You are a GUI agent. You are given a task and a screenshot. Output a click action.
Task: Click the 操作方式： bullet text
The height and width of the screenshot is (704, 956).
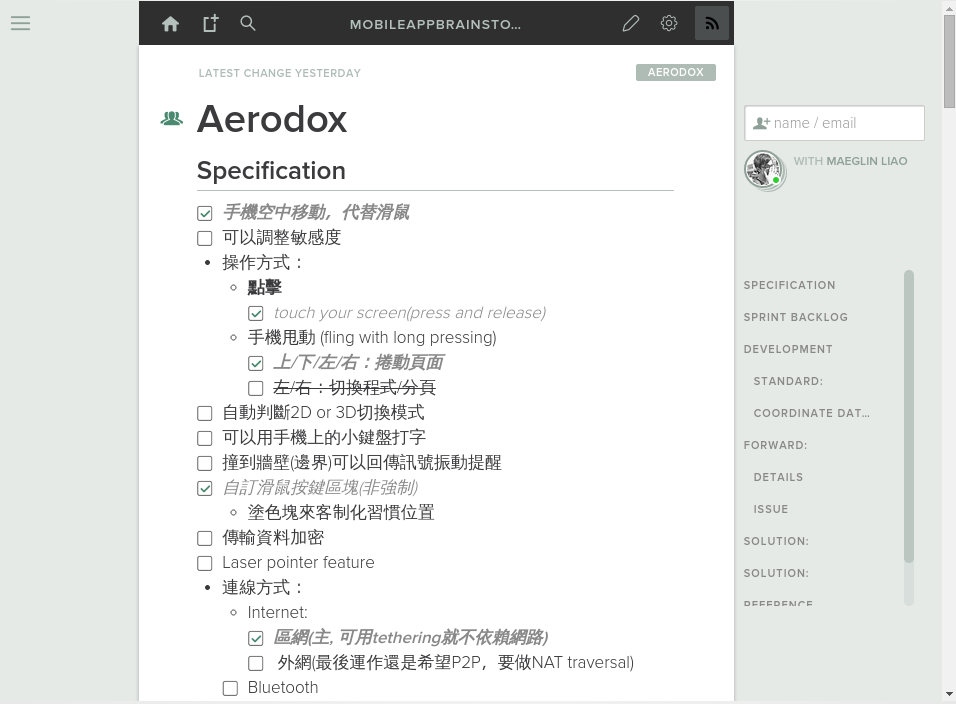(263, 263)
